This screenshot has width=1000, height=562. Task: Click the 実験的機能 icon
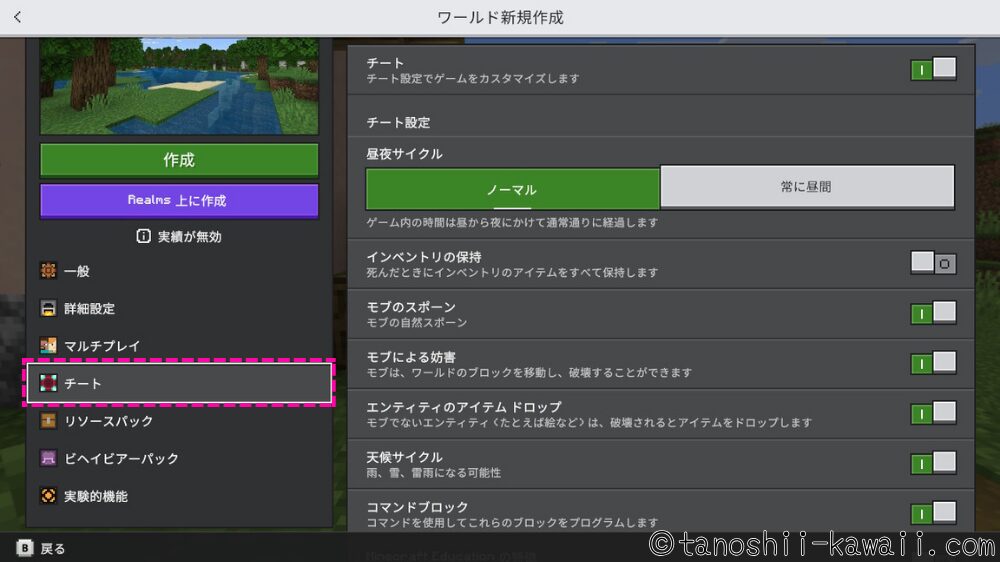(48, 496)
